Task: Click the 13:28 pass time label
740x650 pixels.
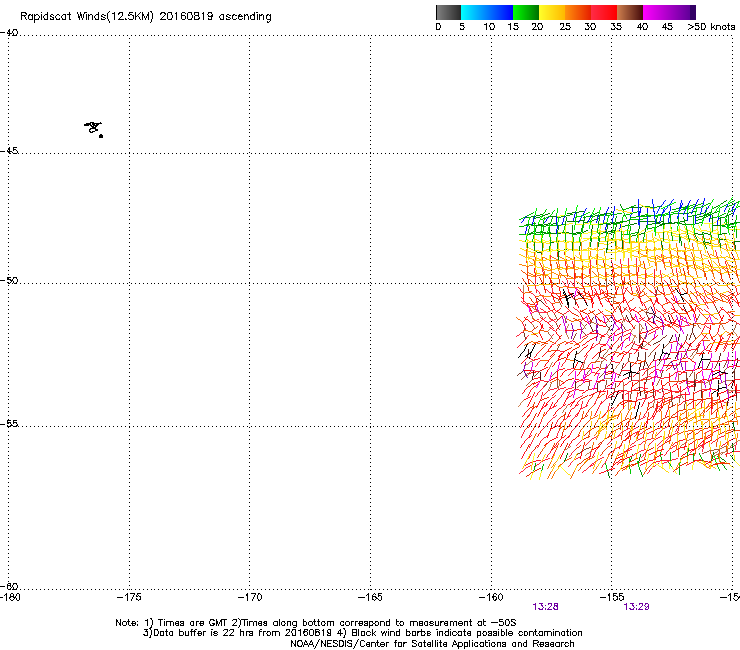Action: [x=546, y=607]
